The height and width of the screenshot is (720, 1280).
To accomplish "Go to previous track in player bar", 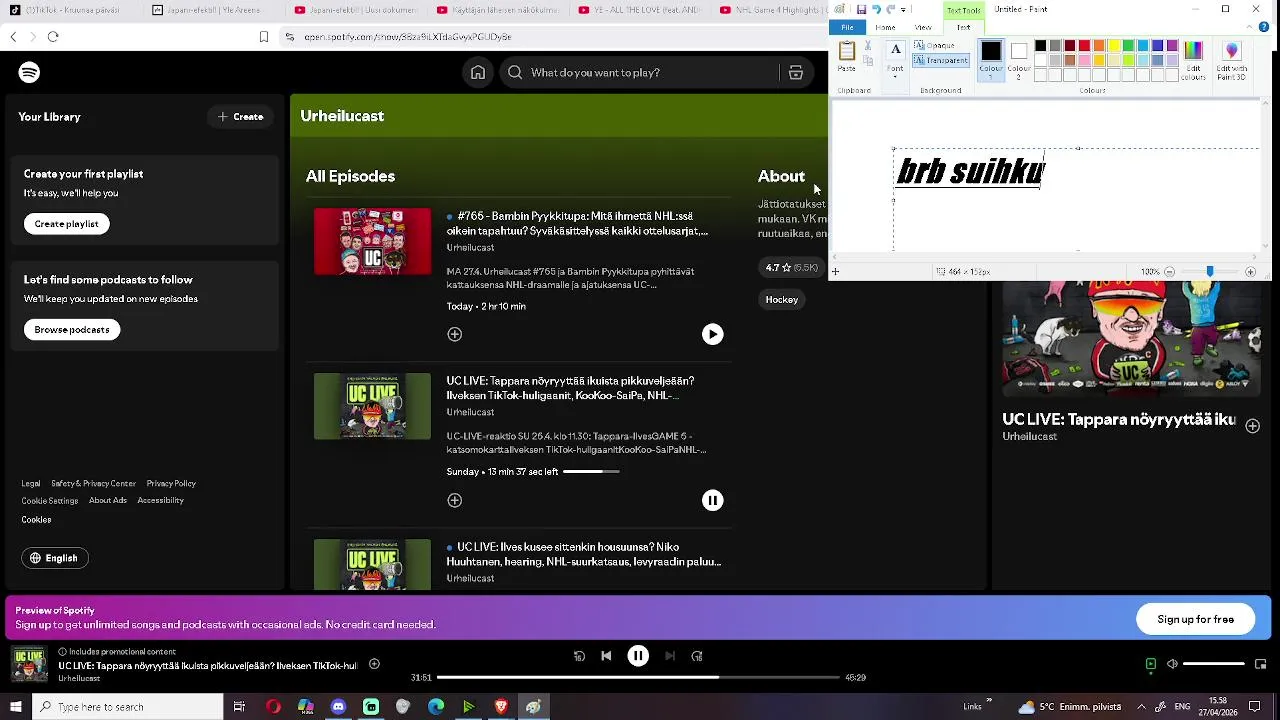I will pyautogui.click(x=606, y=656).
